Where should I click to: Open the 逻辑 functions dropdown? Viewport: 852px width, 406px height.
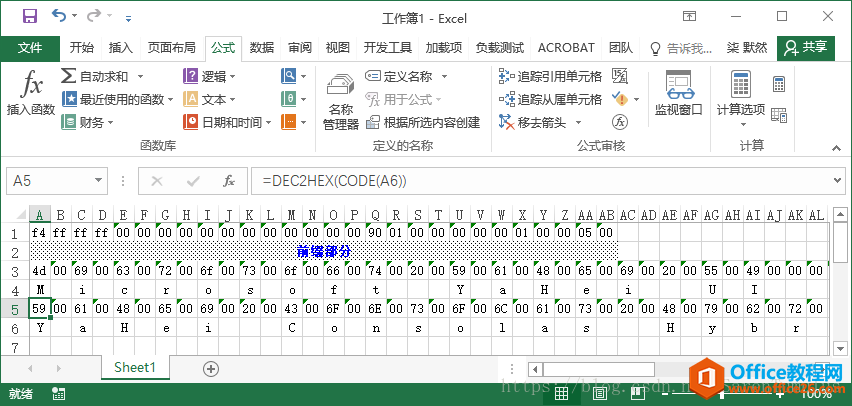coord(210,77)
